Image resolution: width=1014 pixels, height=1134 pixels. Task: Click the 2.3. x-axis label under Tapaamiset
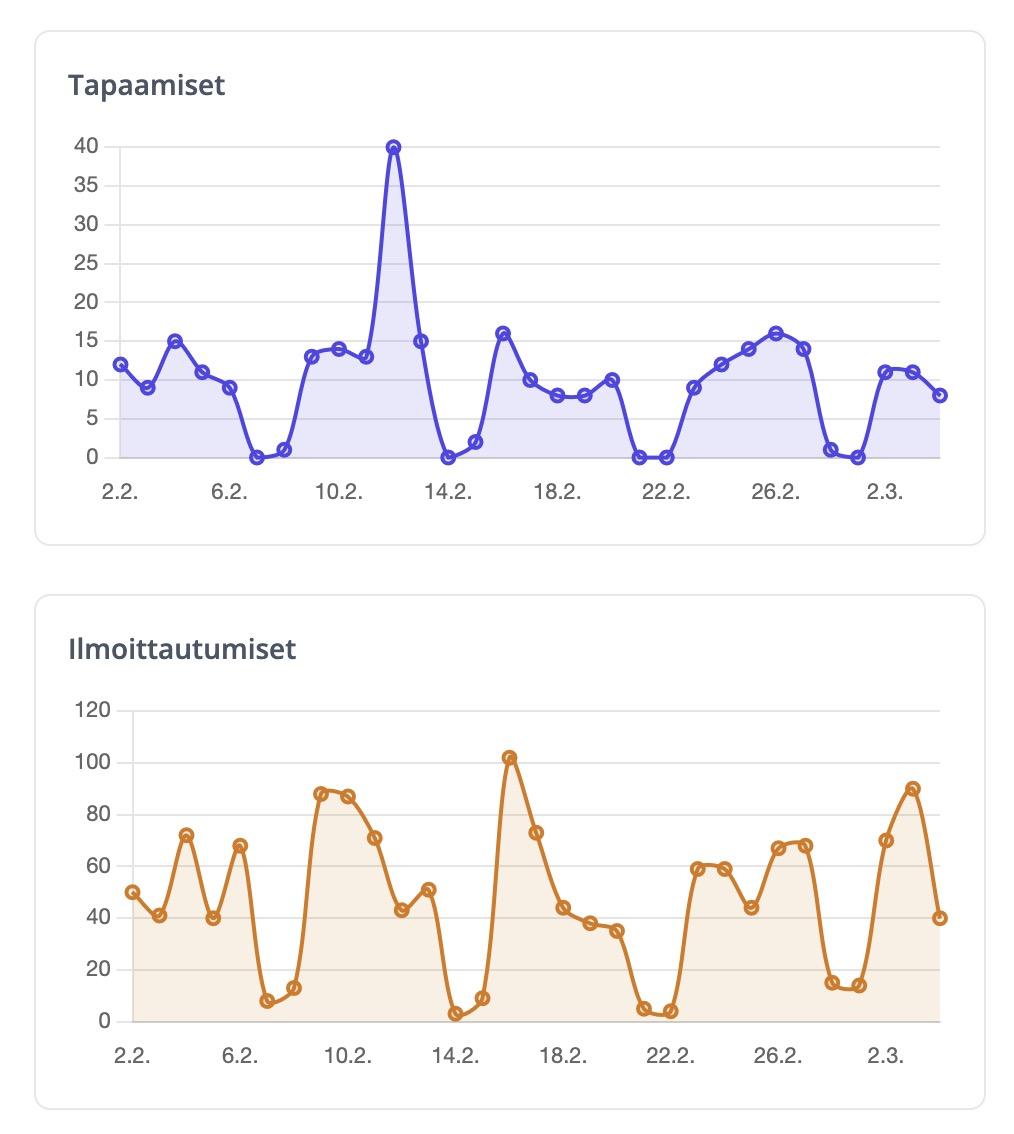click(x=884, y=492)
